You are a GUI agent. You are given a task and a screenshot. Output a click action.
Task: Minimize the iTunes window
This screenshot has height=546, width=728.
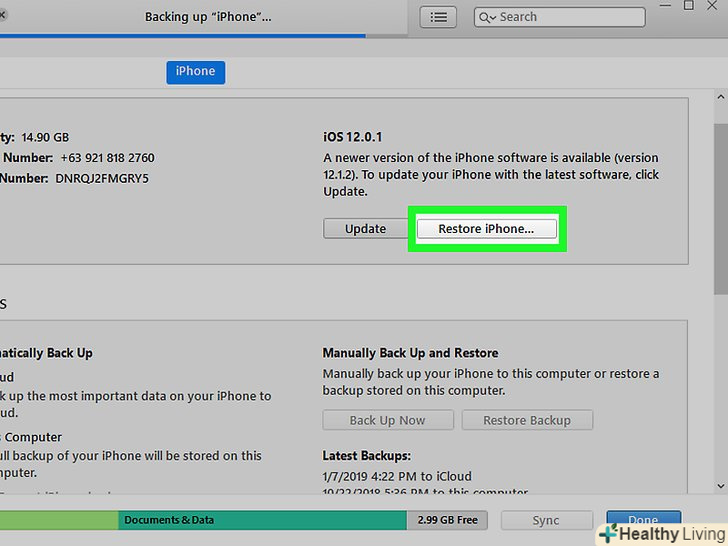coord(665,6)
